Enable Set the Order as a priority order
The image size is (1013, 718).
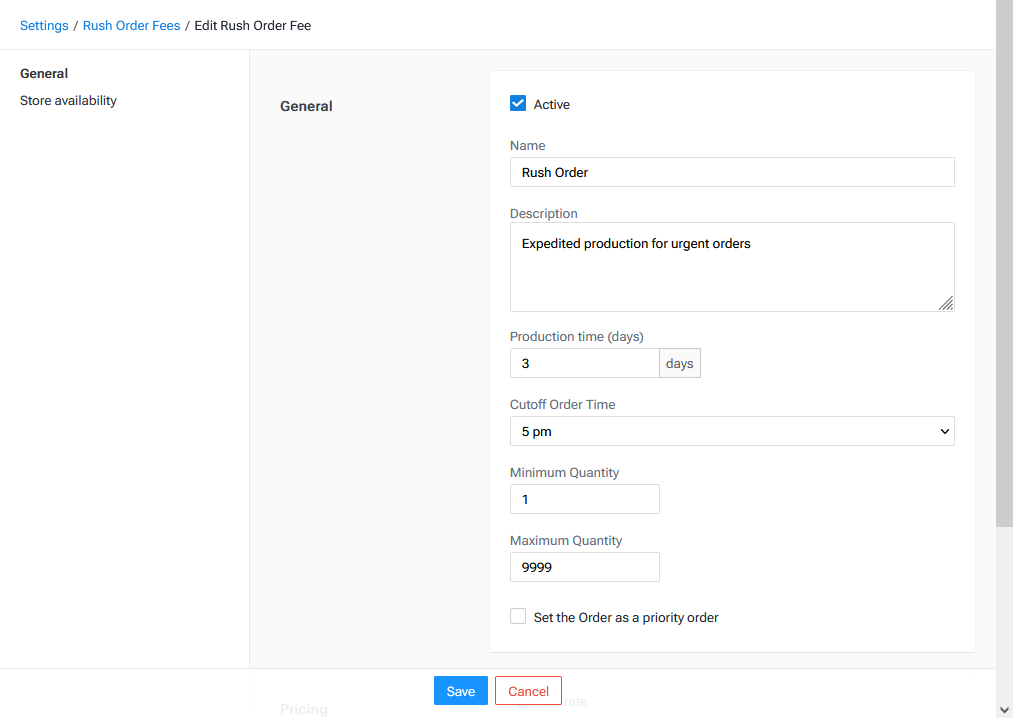(518, 616)
